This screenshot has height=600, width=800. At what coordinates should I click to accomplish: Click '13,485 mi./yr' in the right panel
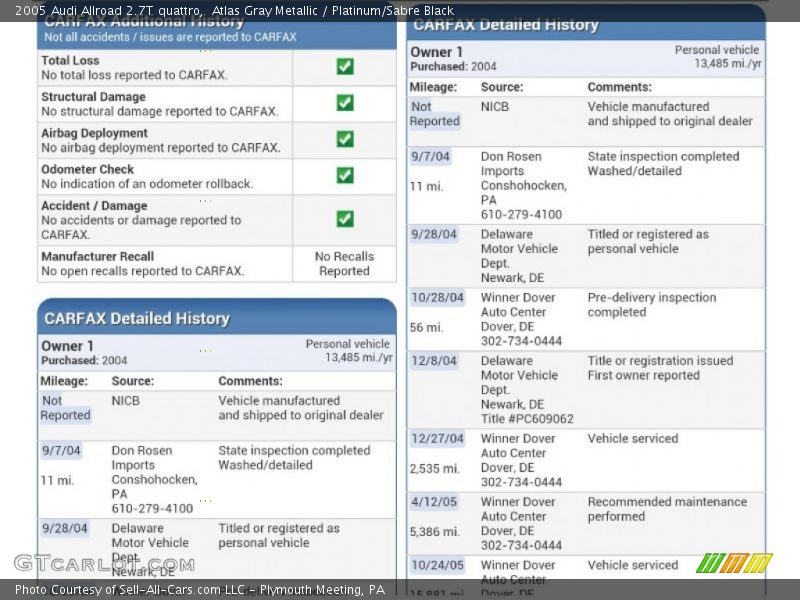[728, 64]
